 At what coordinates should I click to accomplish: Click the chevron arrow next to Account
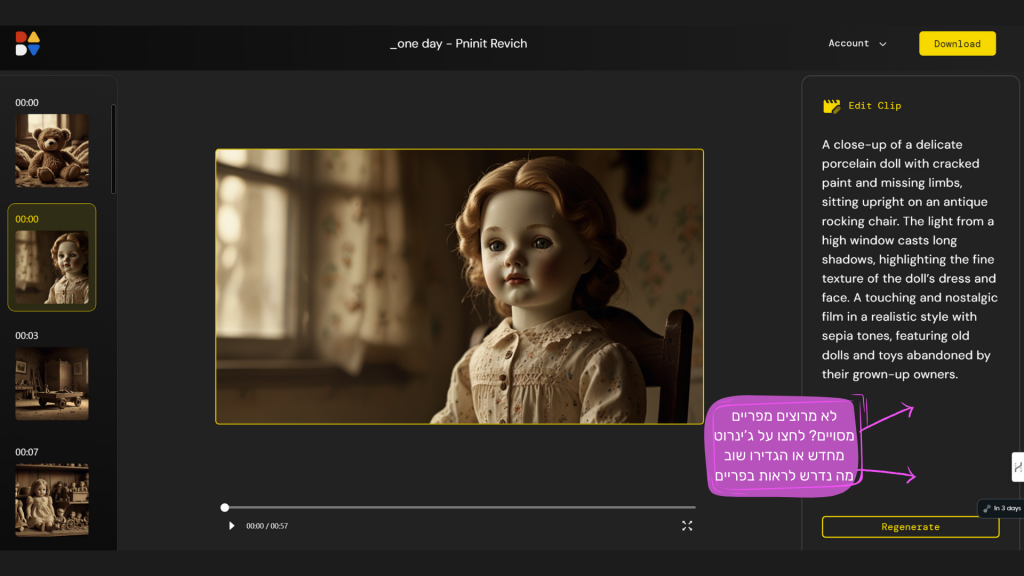pyautogui.click(x=882, y=44)
